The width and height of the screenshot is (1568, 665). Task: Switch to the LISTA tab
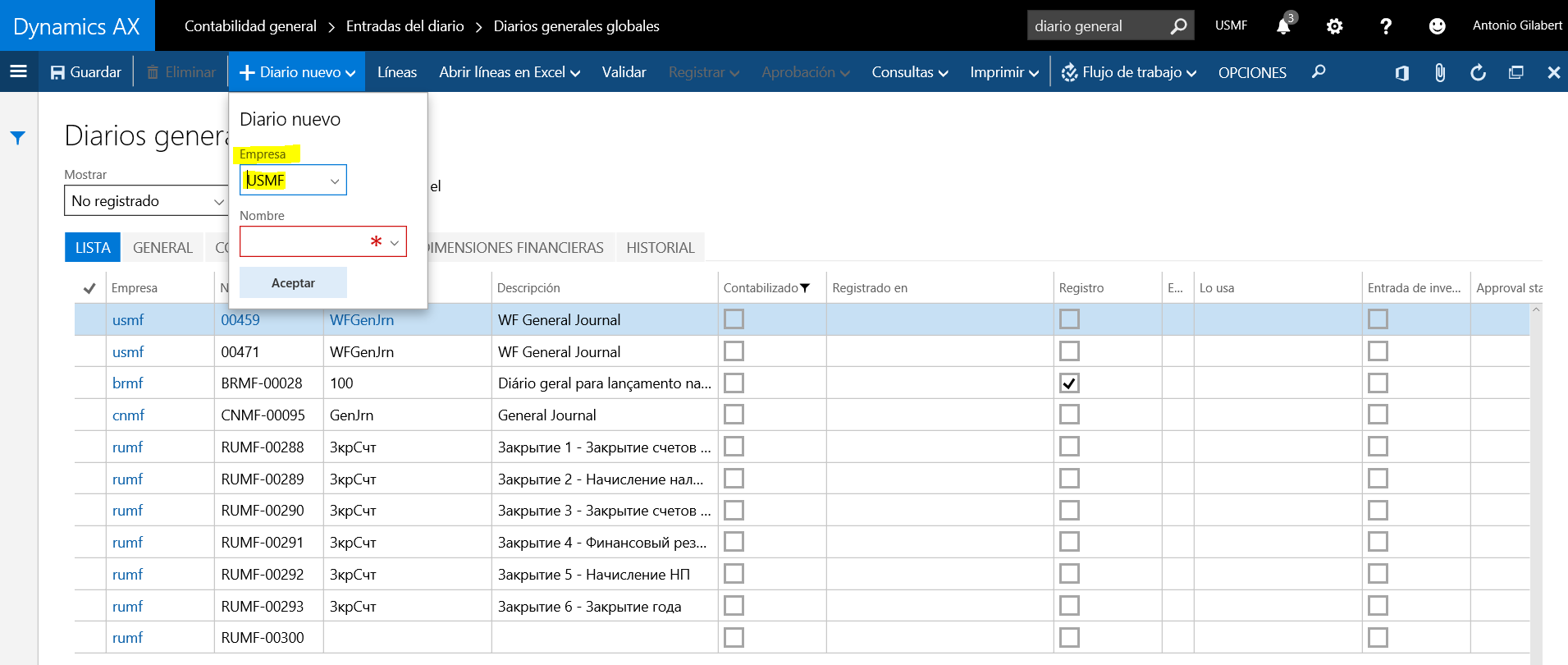[x=93, y=248]
